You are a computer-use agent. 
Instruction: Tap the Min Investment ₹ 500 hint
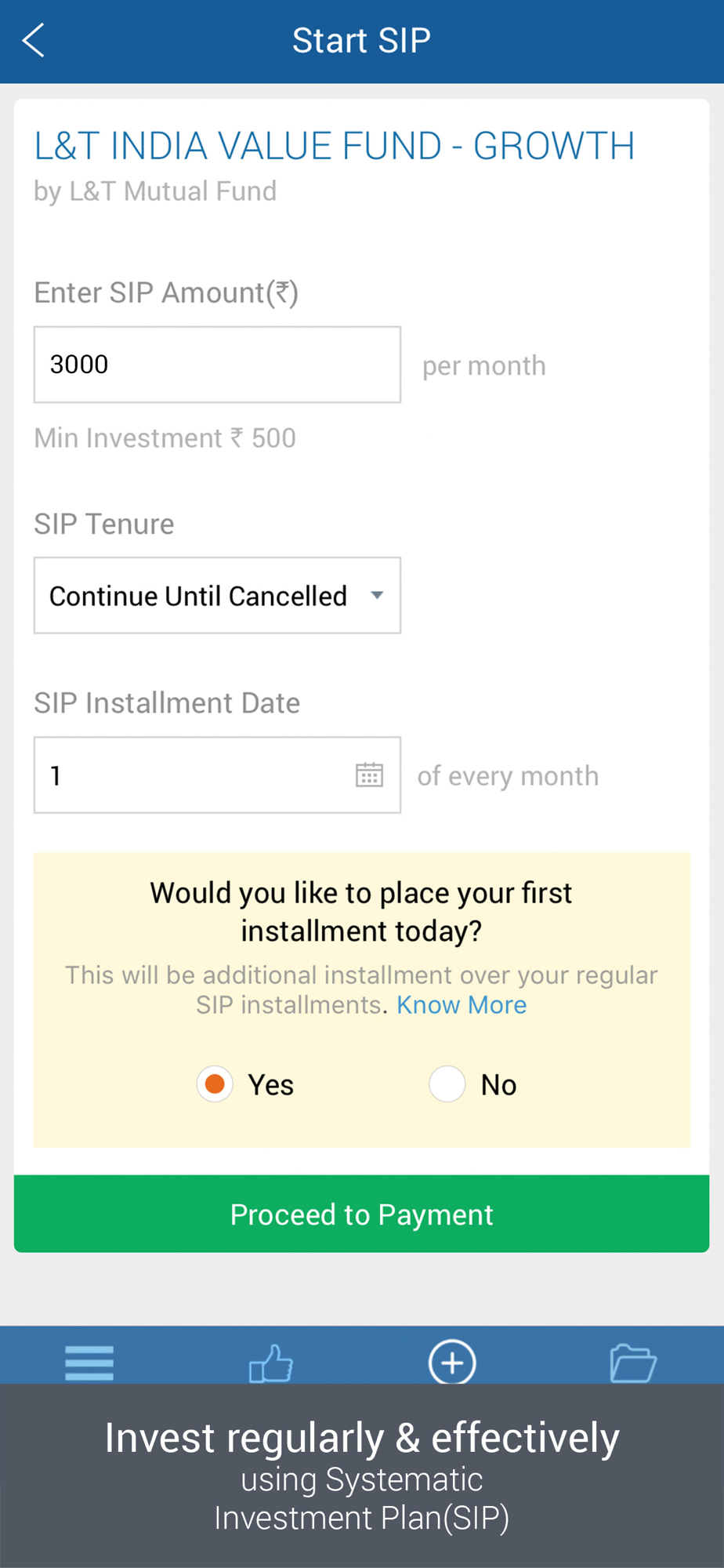click(x=165, y=437)
